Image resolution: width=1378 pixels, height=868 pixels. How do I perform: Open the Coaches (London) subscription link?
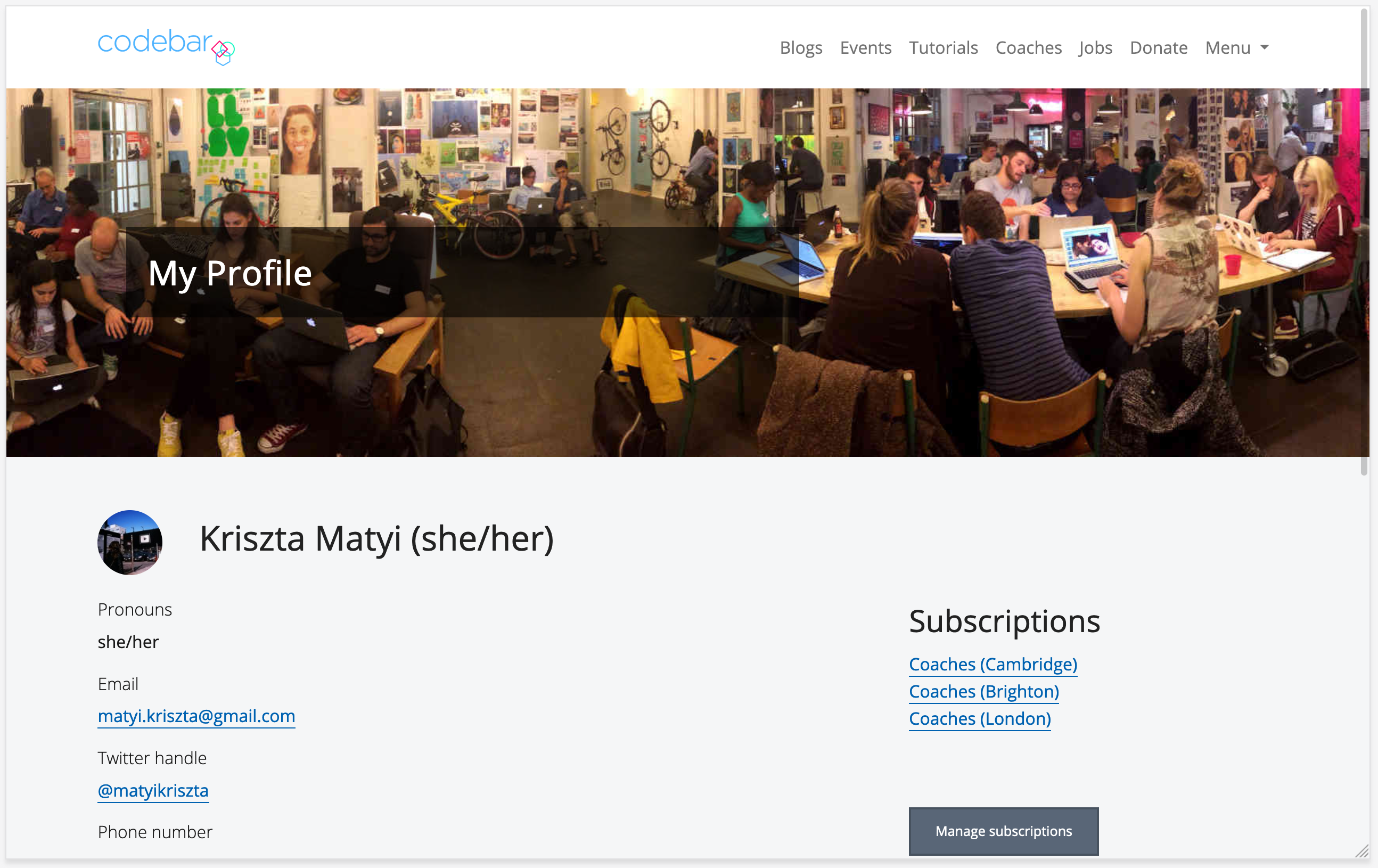980,719
